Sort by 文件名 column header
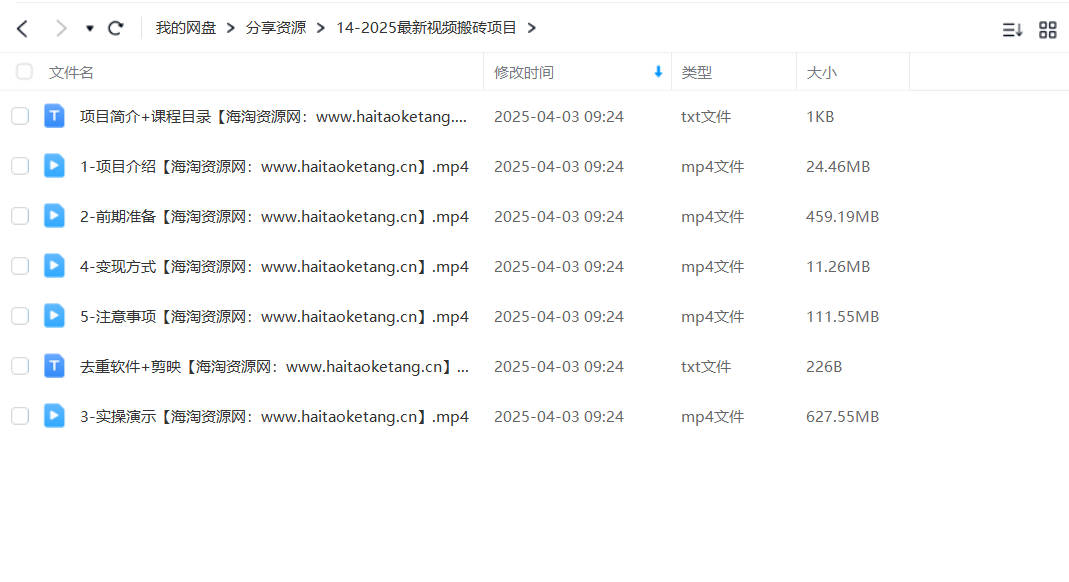The width and height of the screenshot is (1069, 582). pos(71,73)
